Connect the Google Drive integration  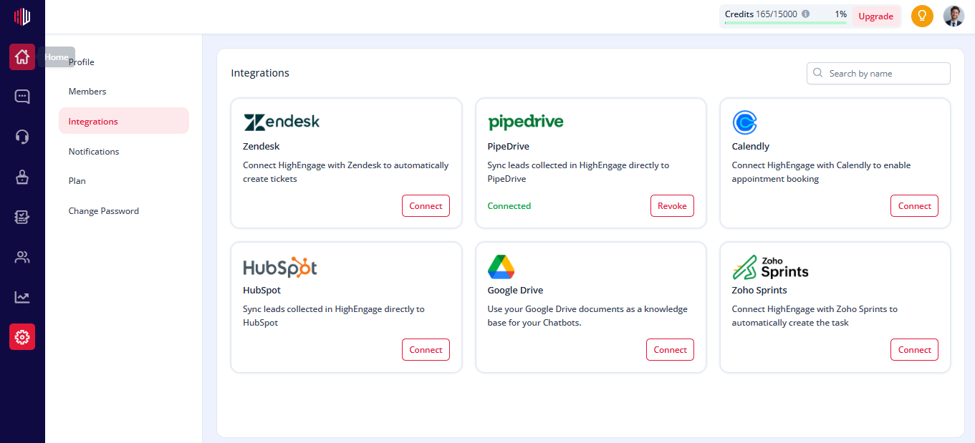pyautogui.click(x=670, y=350)
